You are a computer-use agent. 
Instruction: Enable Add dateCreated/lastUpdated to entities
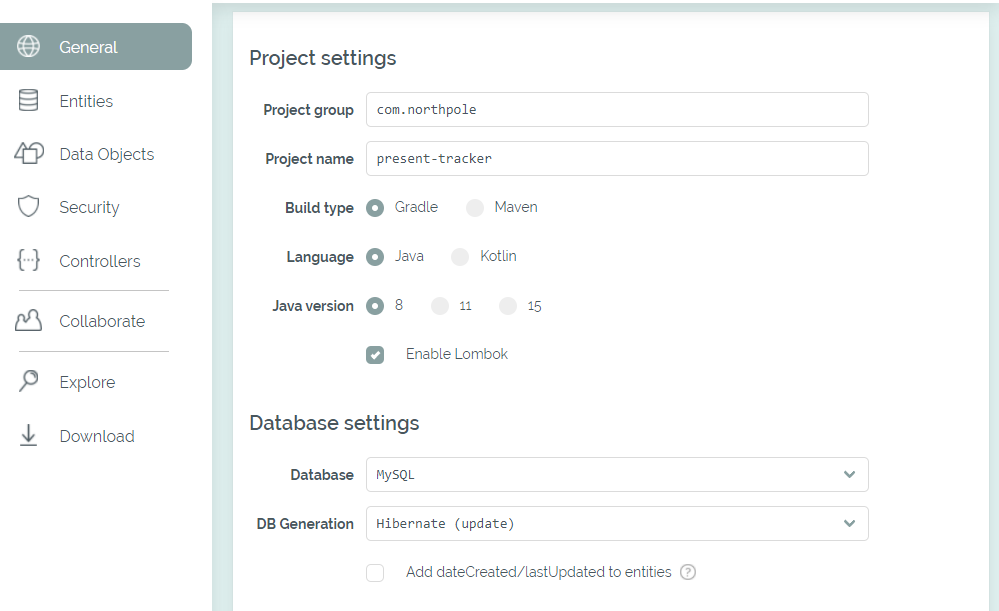point(375,573)
